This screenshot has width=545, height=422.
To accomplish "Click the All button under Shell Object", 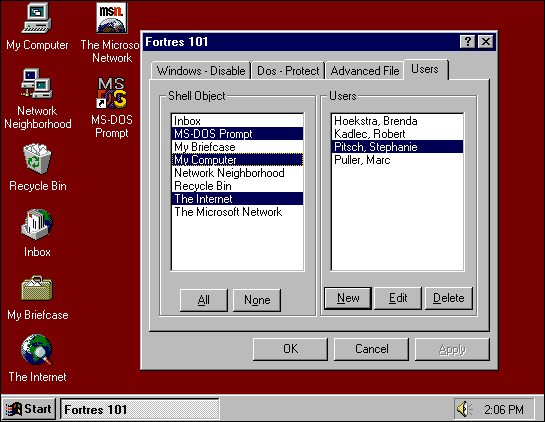I will coord(204,300).
